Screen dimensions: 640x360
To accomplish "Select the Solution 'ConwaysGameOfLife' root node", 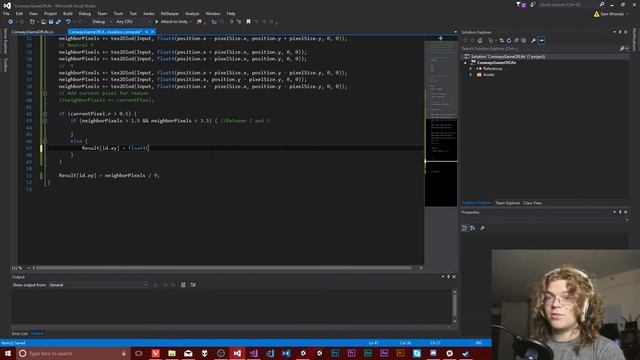I will click(x=507, y=56).
